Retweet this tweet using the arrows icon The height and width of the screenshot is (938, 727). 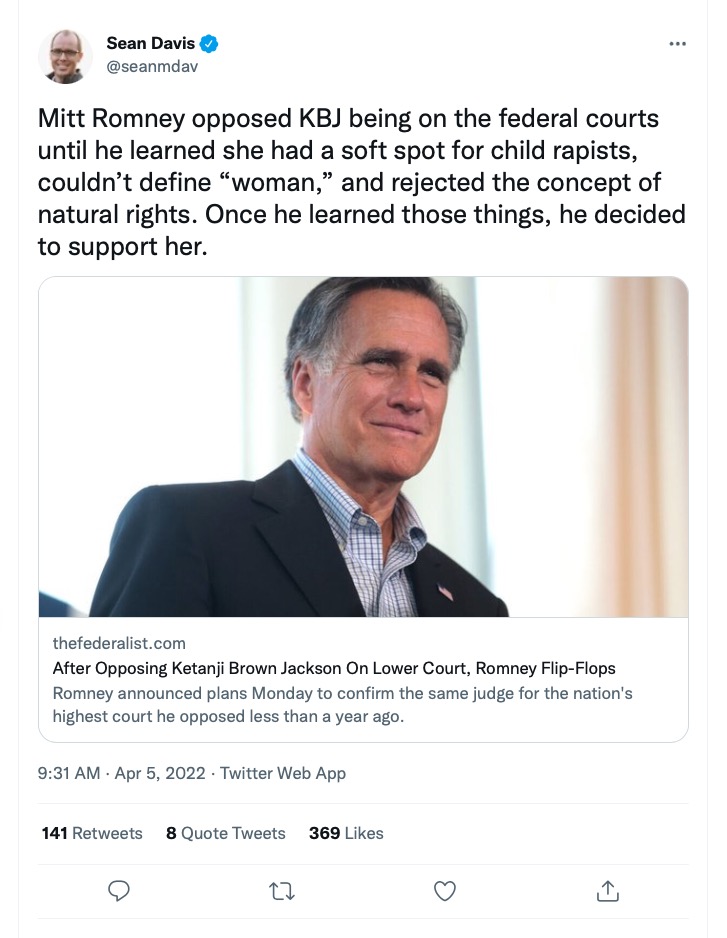282,890
